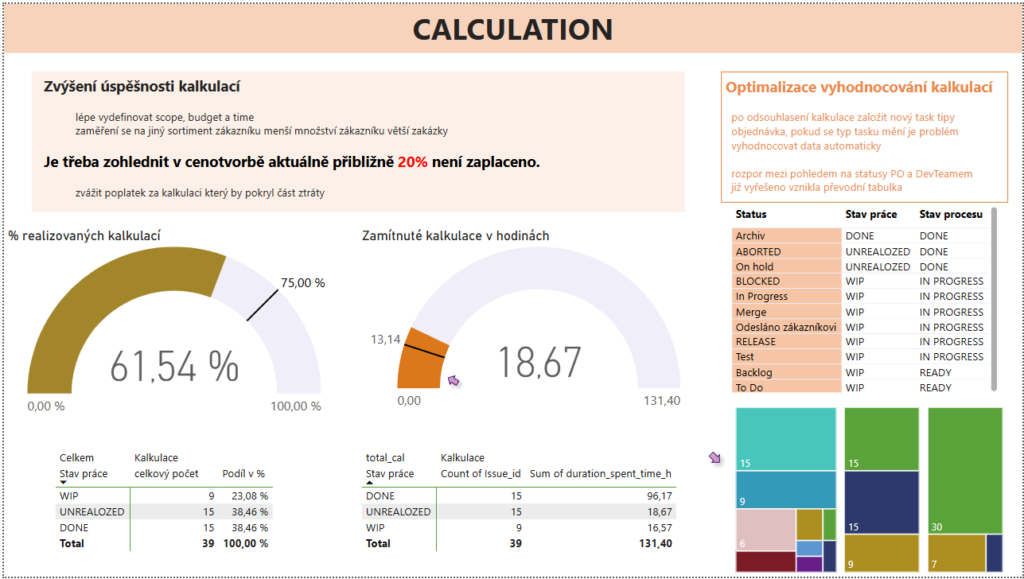The height and width of the screenshot is (579, 1024).
Task: Click the teal treemap tile labeled 15
Action: click(x=786, y=438)
